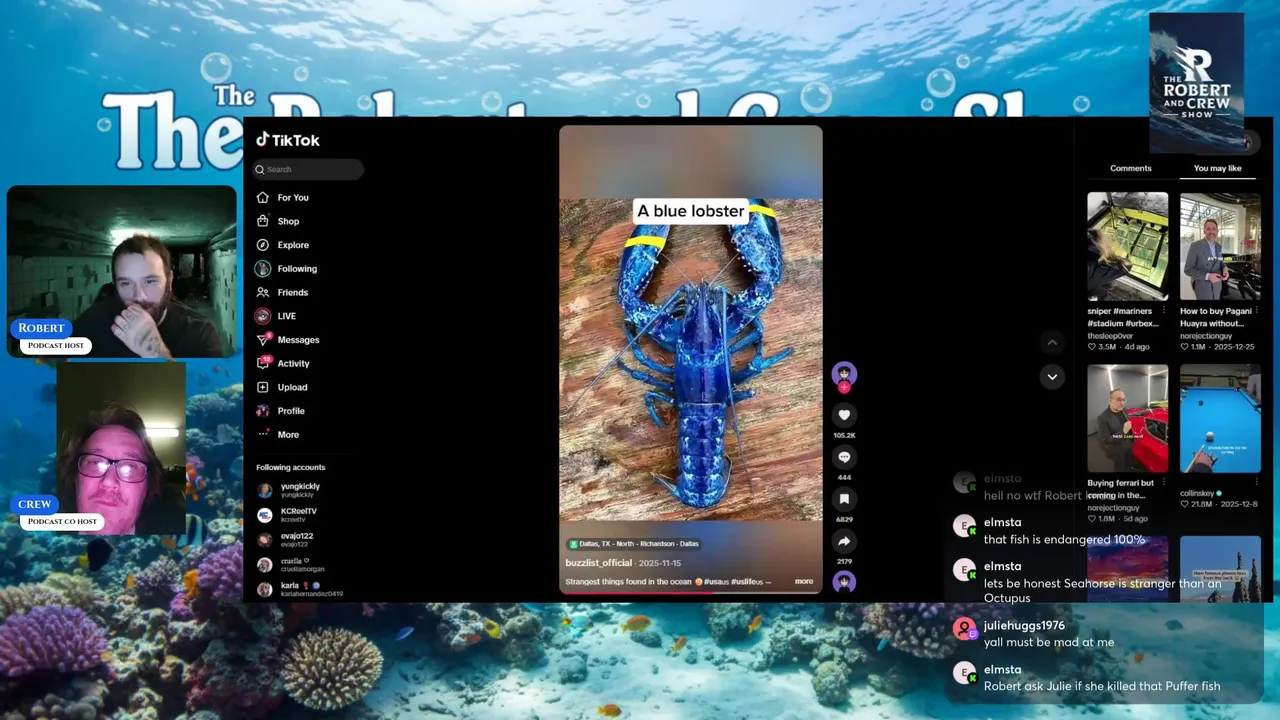Go to previous video with up chevron
This screenshot has height=720, width=1280.
(1052, 343)
